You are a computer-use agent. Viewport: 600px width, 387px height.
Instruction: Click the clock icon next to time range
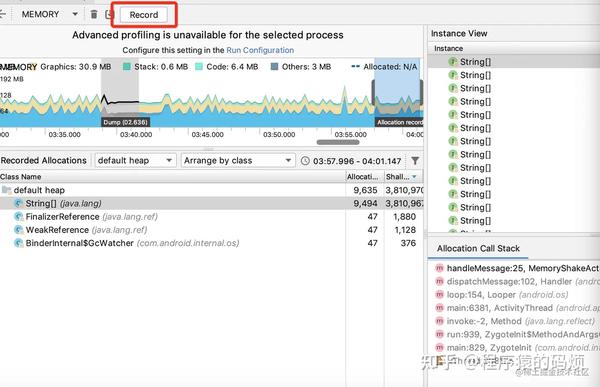coord(305,161)
